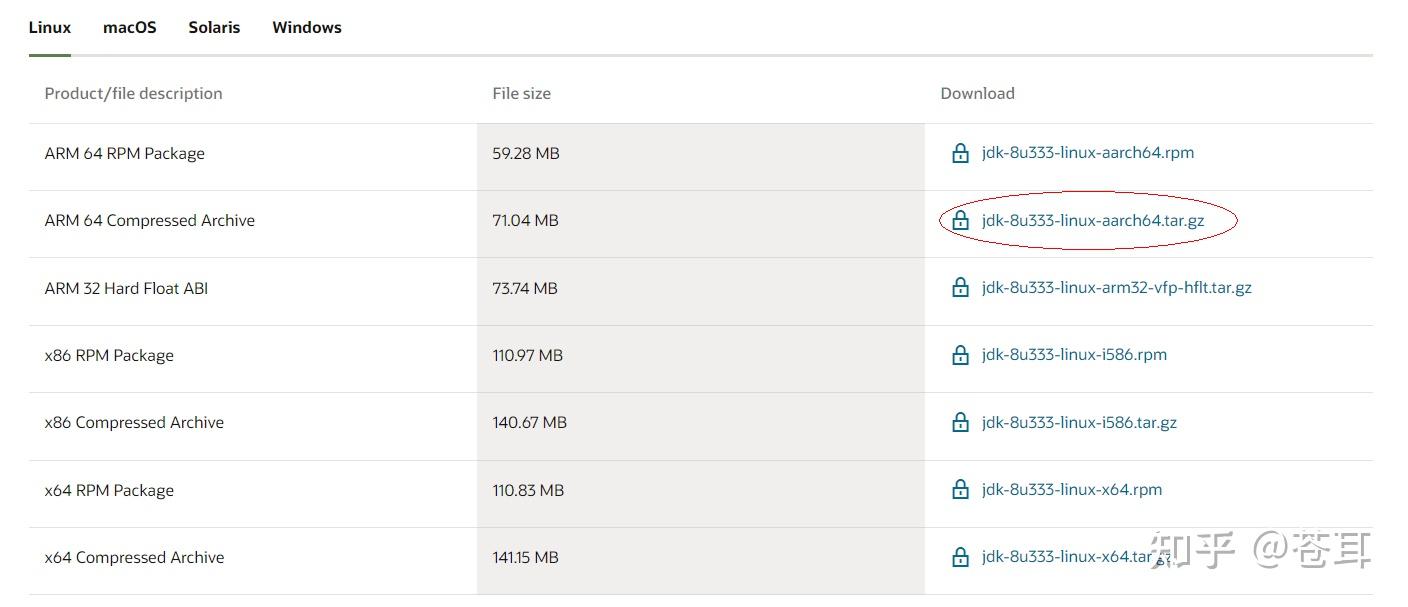Screen dimensions: 1408x607
Task: Download jdk-8u333-linux-arm32-vfp-hflt.tar.gz
Action: [x=1116, y=288]
